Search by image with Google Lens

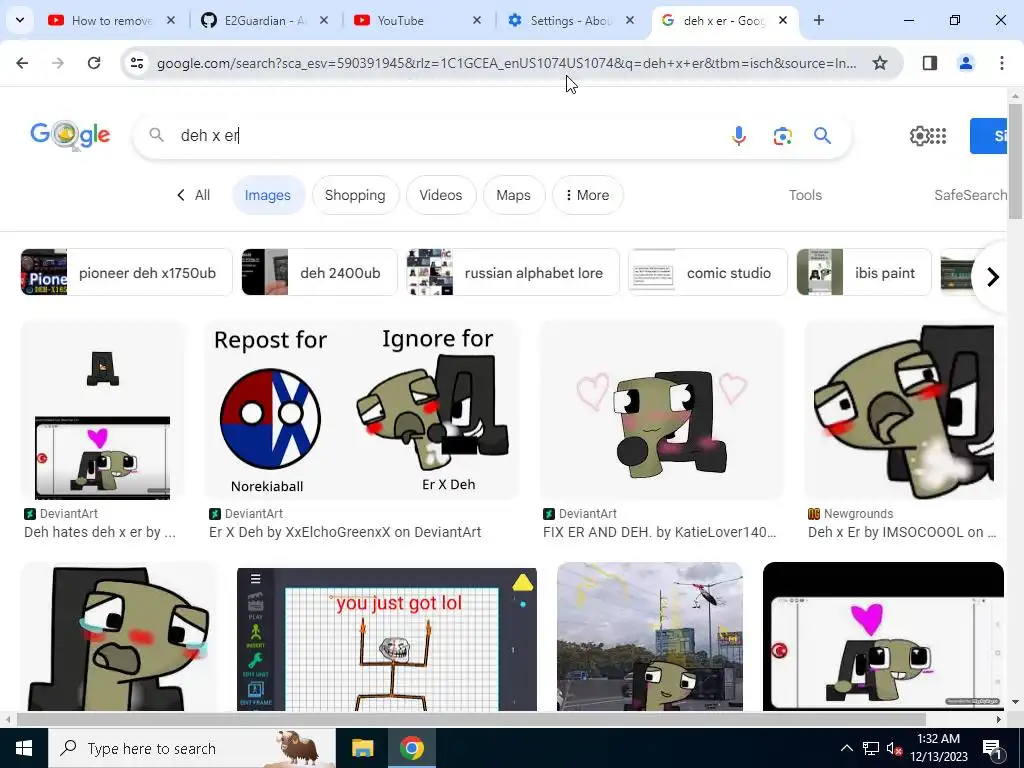pos(782,135)
